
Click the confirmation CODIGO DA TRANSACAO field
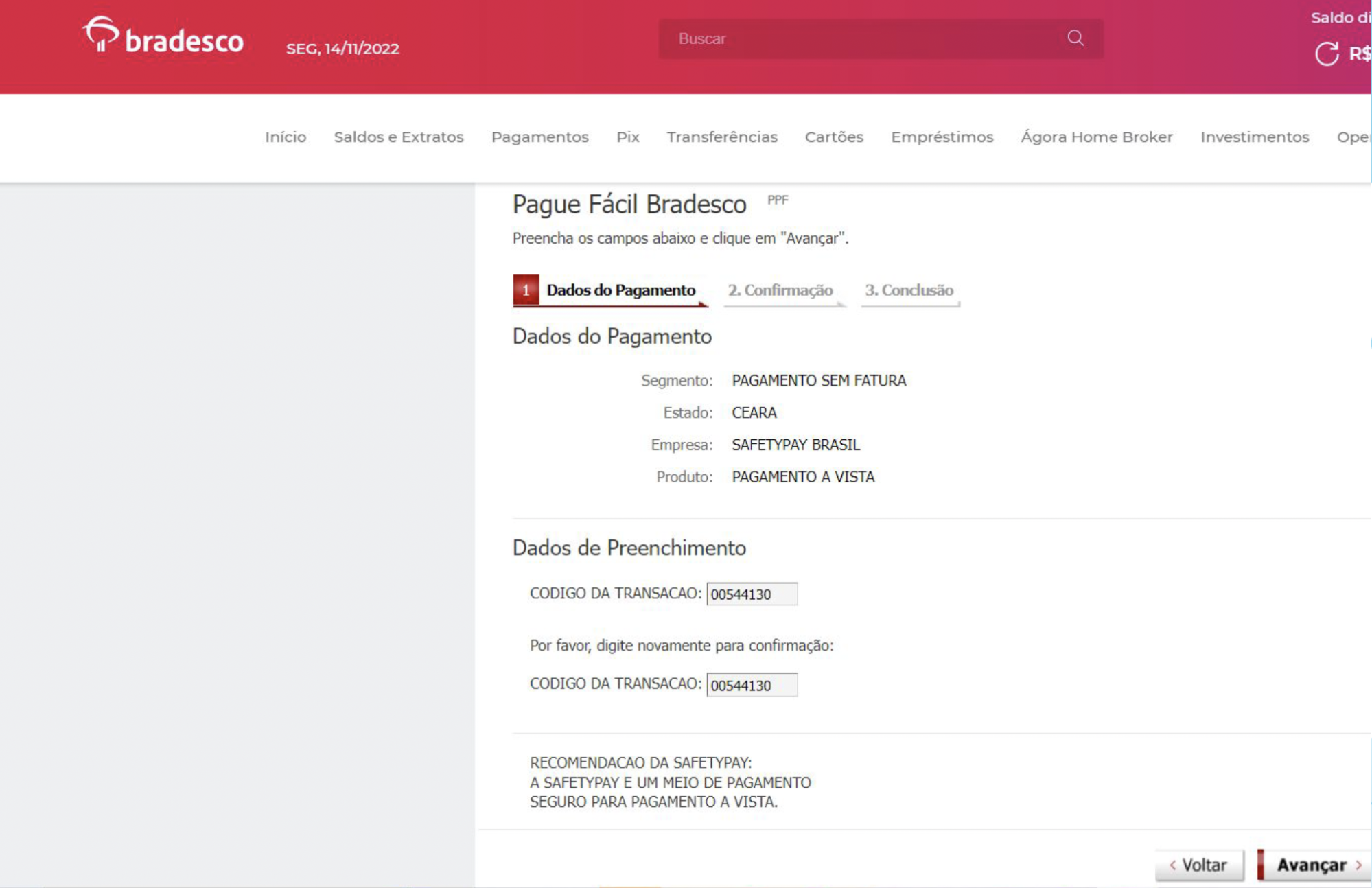[x=752, y=685]
